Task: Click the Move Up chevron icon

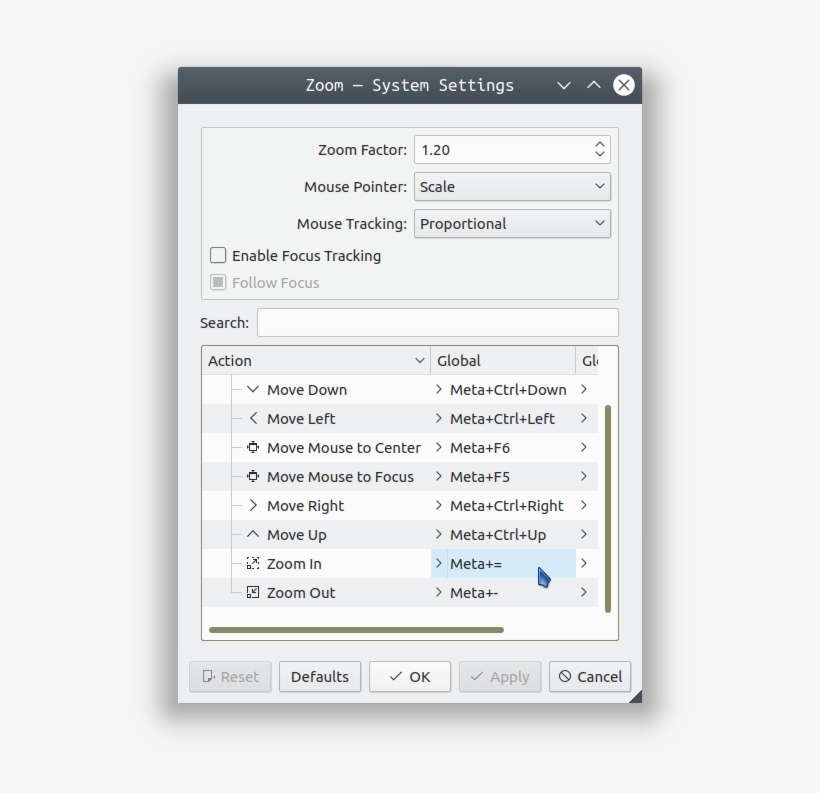Action: (253, 535)
